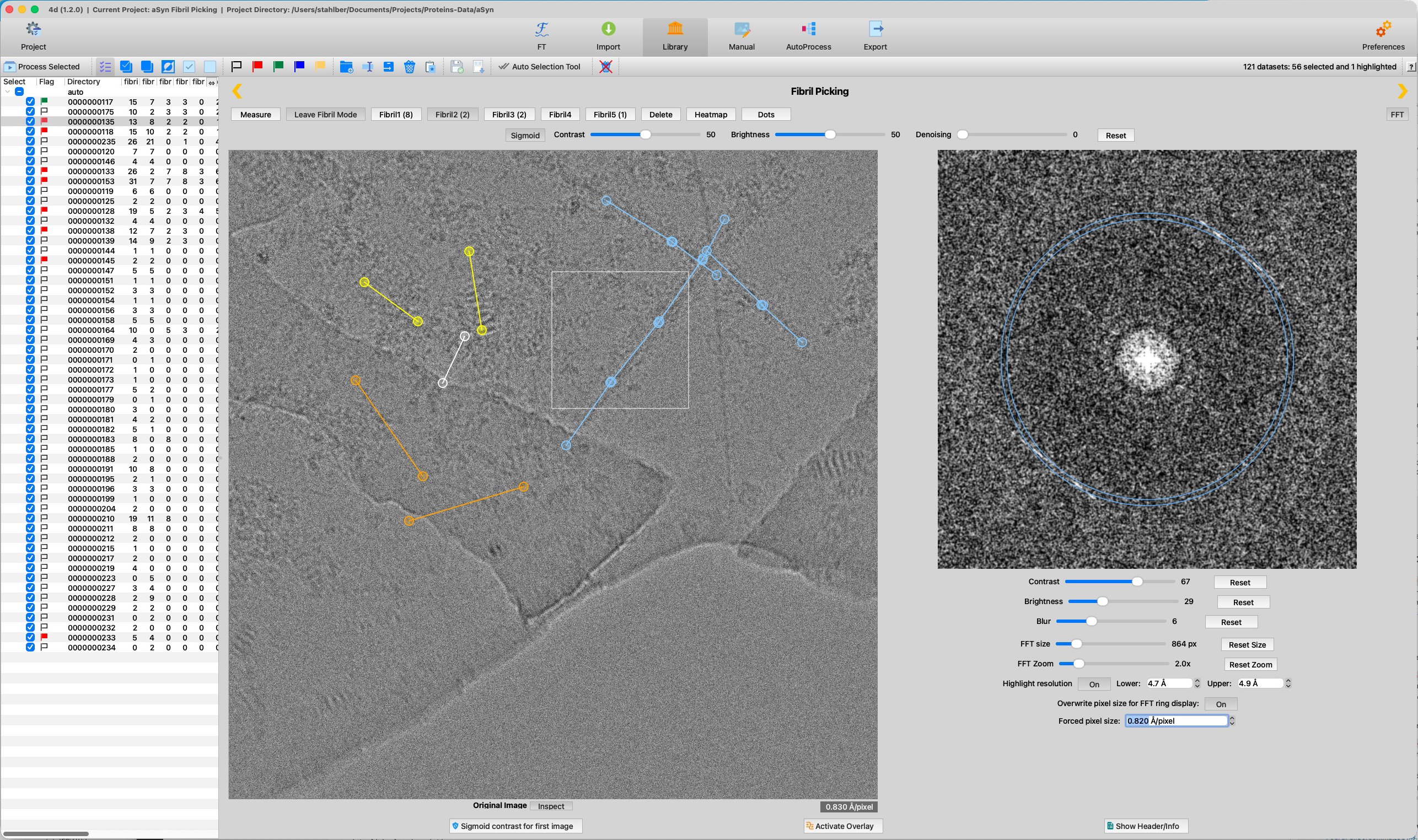This screenshot has height=840, width=1418.
Task: Adjust the Forced pixel size stepper
Action: [1232, 720]
